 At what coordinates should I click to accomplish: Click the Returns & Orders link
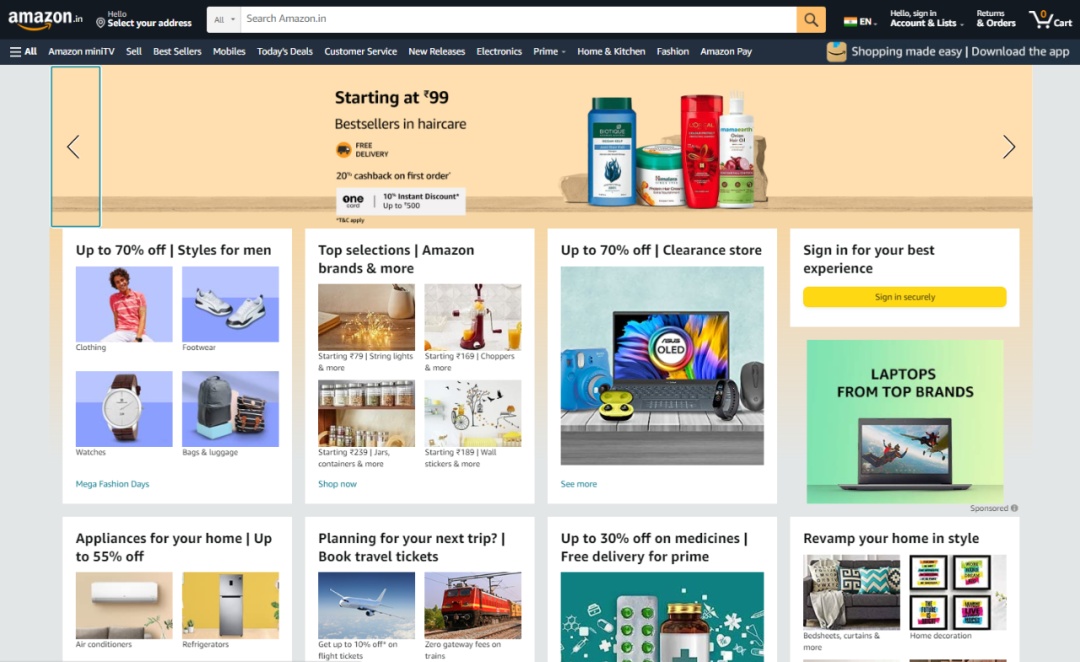[x=995, y=19]
